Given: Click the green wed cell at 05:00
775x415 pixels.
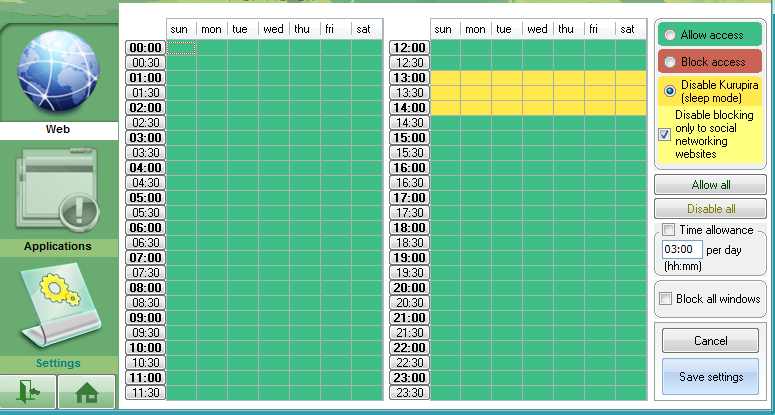Looking at the screenshot, I should coord(274,198).
